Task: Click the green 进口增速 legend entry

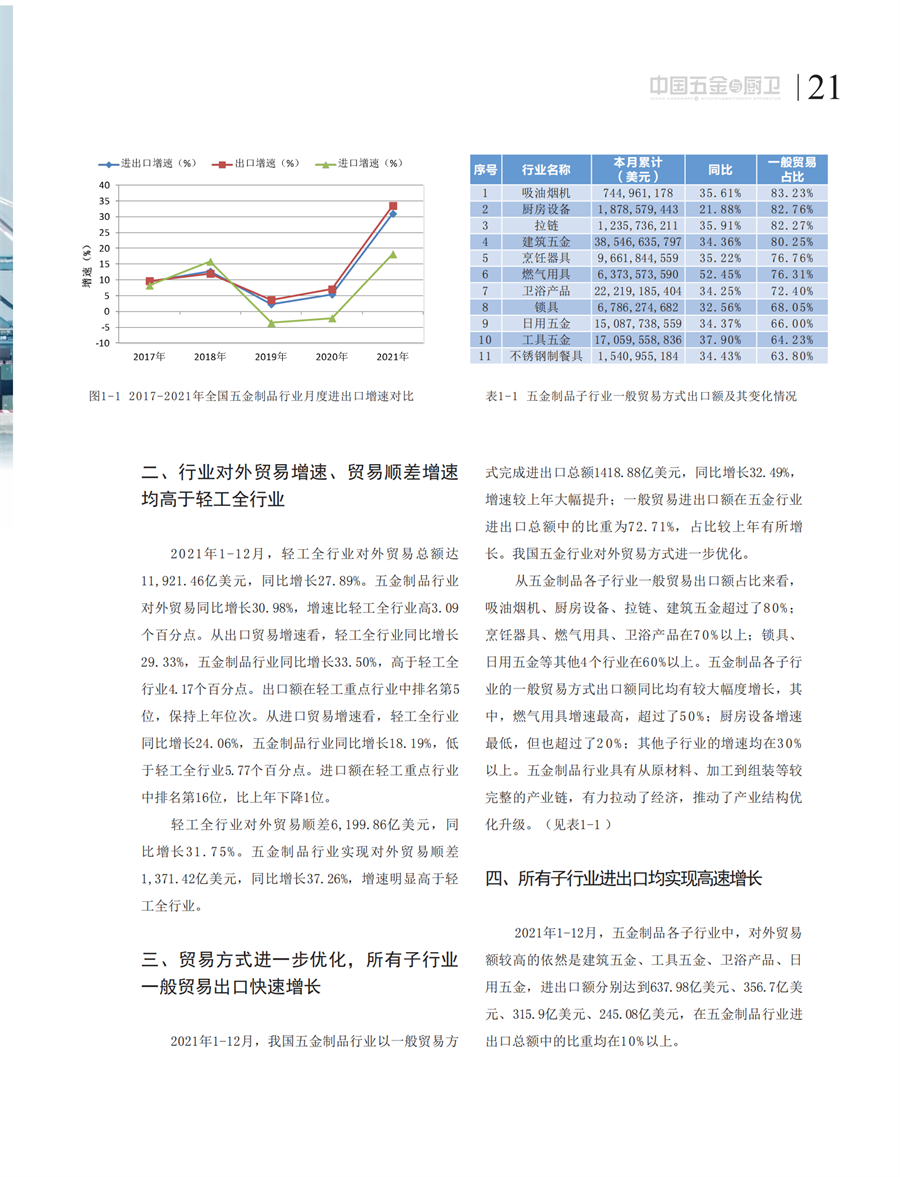Action: (x=359, y=164)
